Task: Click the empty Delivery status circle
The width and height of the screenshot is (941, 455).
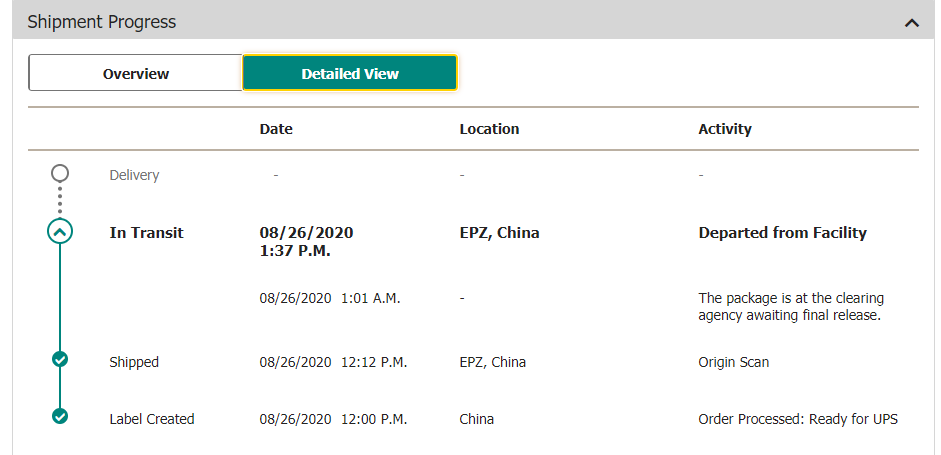Action: pos(60,174)
